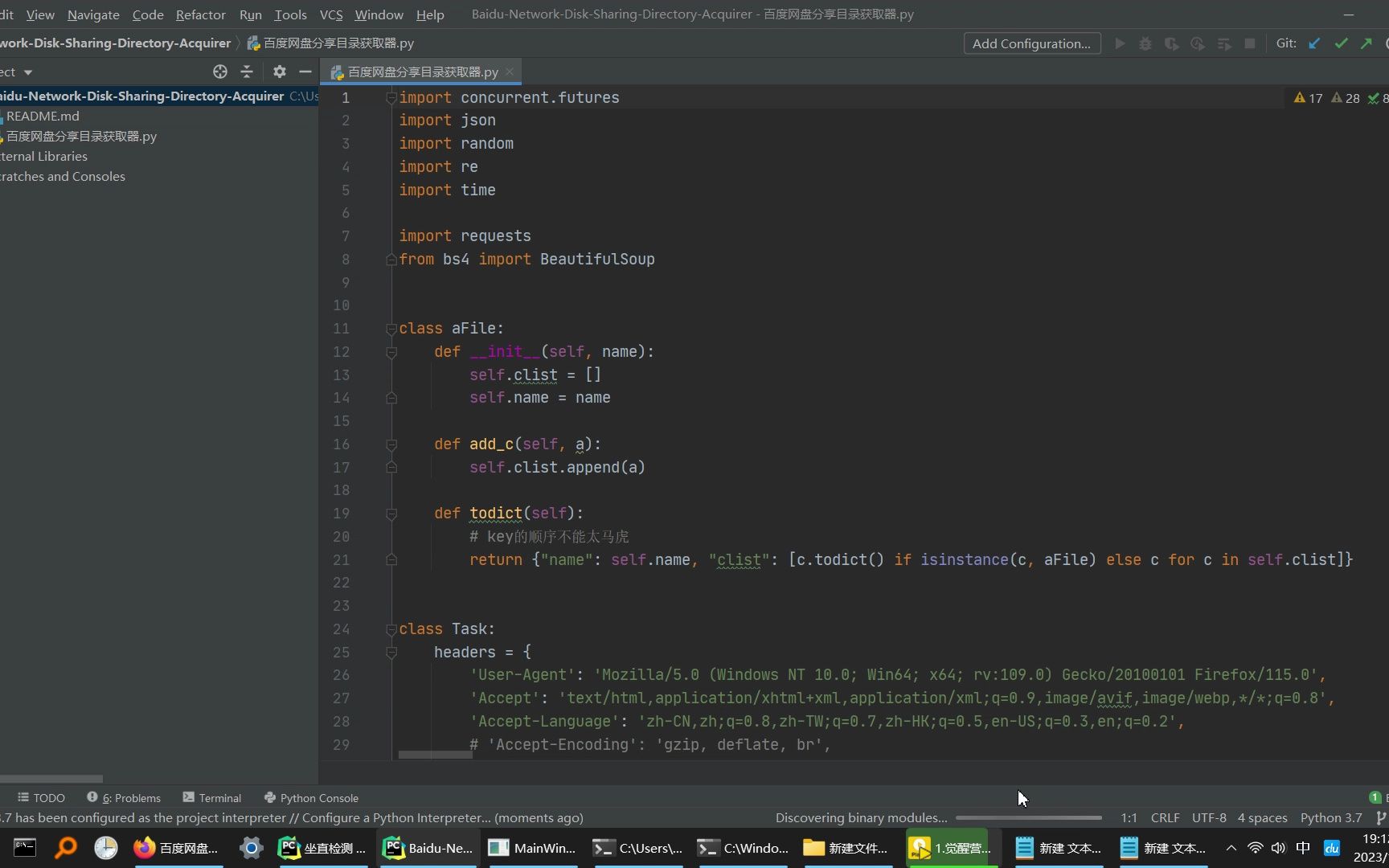Image resolution: width=1389 pixels, height=868 pixels.
Task: Open the Firefox 百度网盘 taskbar item
Action: (x=176, y=848)
